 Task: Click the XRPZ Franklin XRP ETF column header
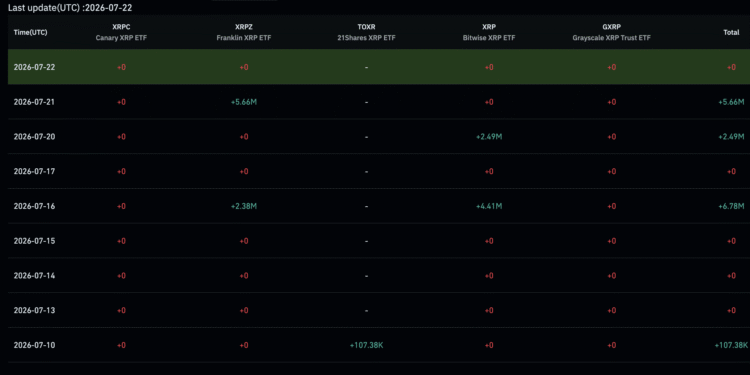pyautogui.click(x=243, y=33)
